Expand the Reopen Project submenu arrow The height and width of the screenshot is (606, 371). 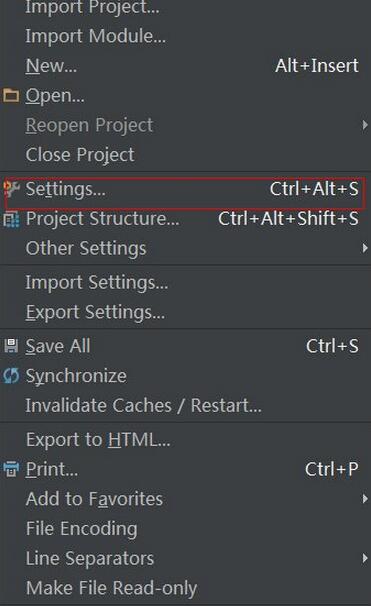tap(364, 125)
